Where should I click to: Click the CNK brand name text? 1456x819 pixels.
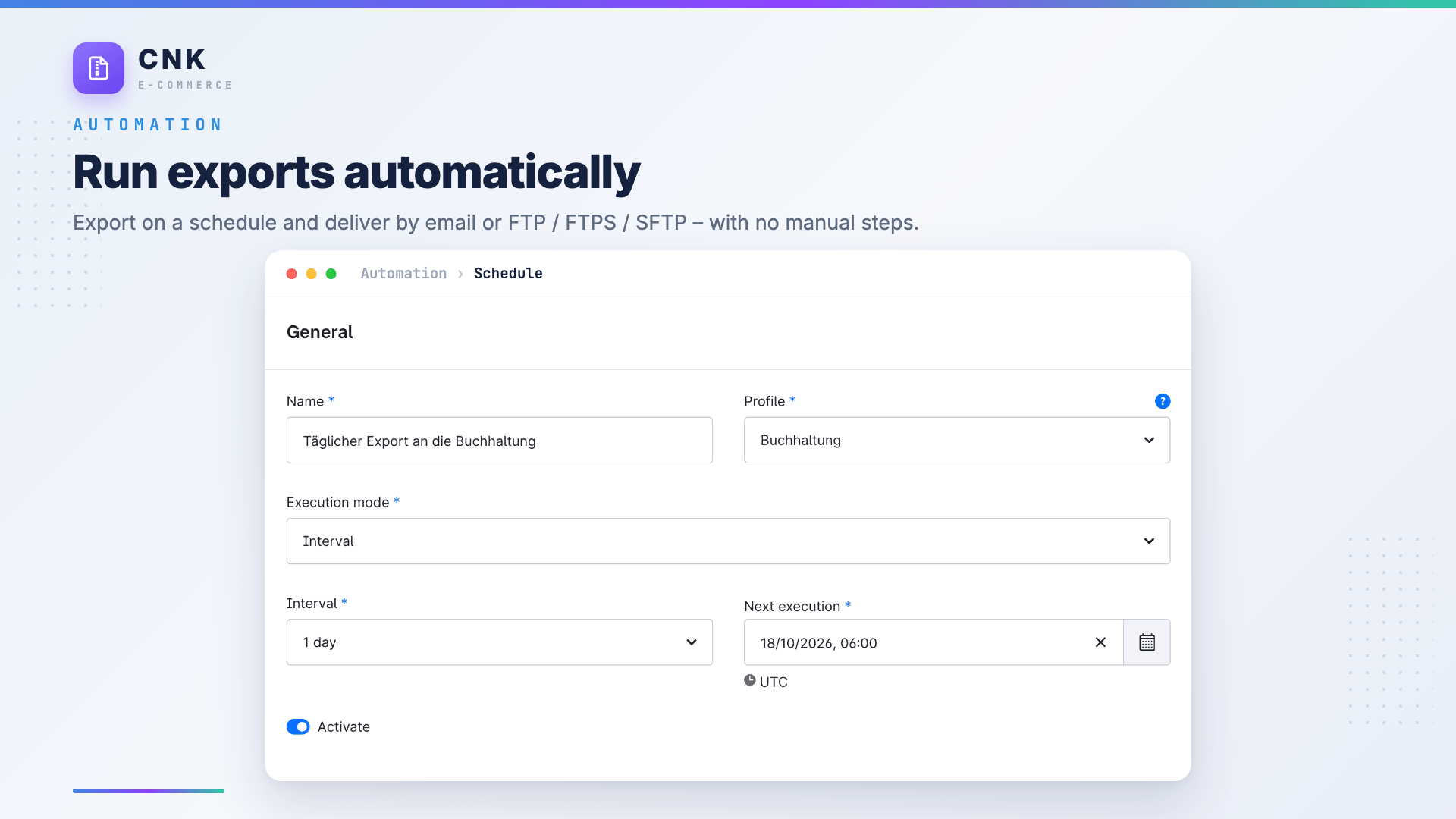172,59
